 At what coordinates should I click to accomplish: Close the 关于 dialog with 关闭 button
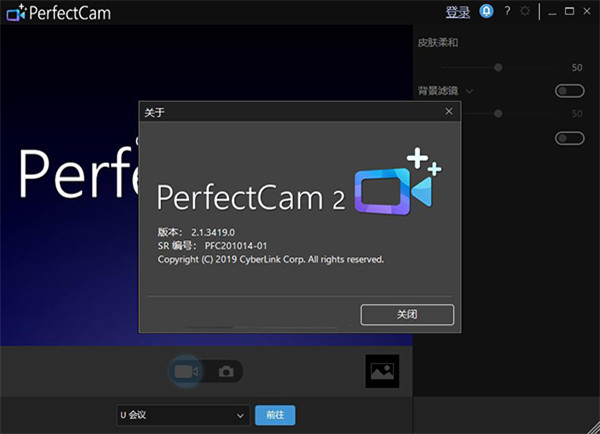[x=407, y=315]
